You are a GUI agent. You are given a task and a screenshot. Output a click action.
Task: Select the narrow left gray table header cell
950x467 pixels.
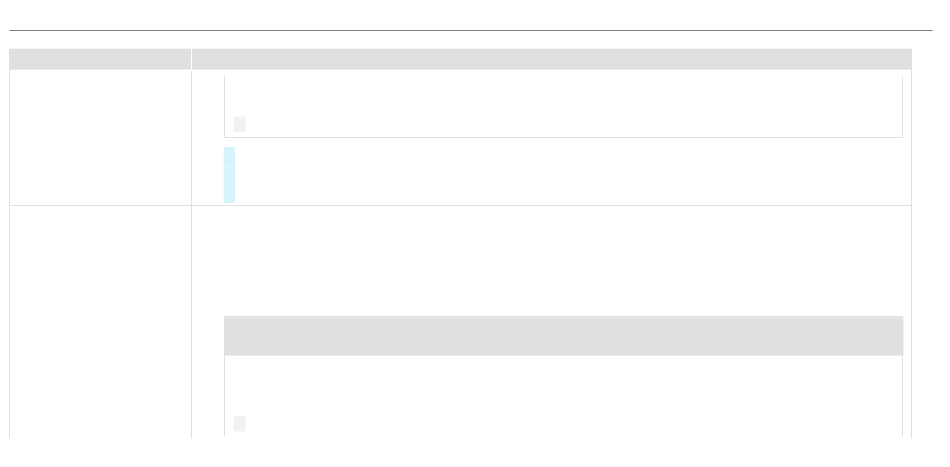(100, 59)
